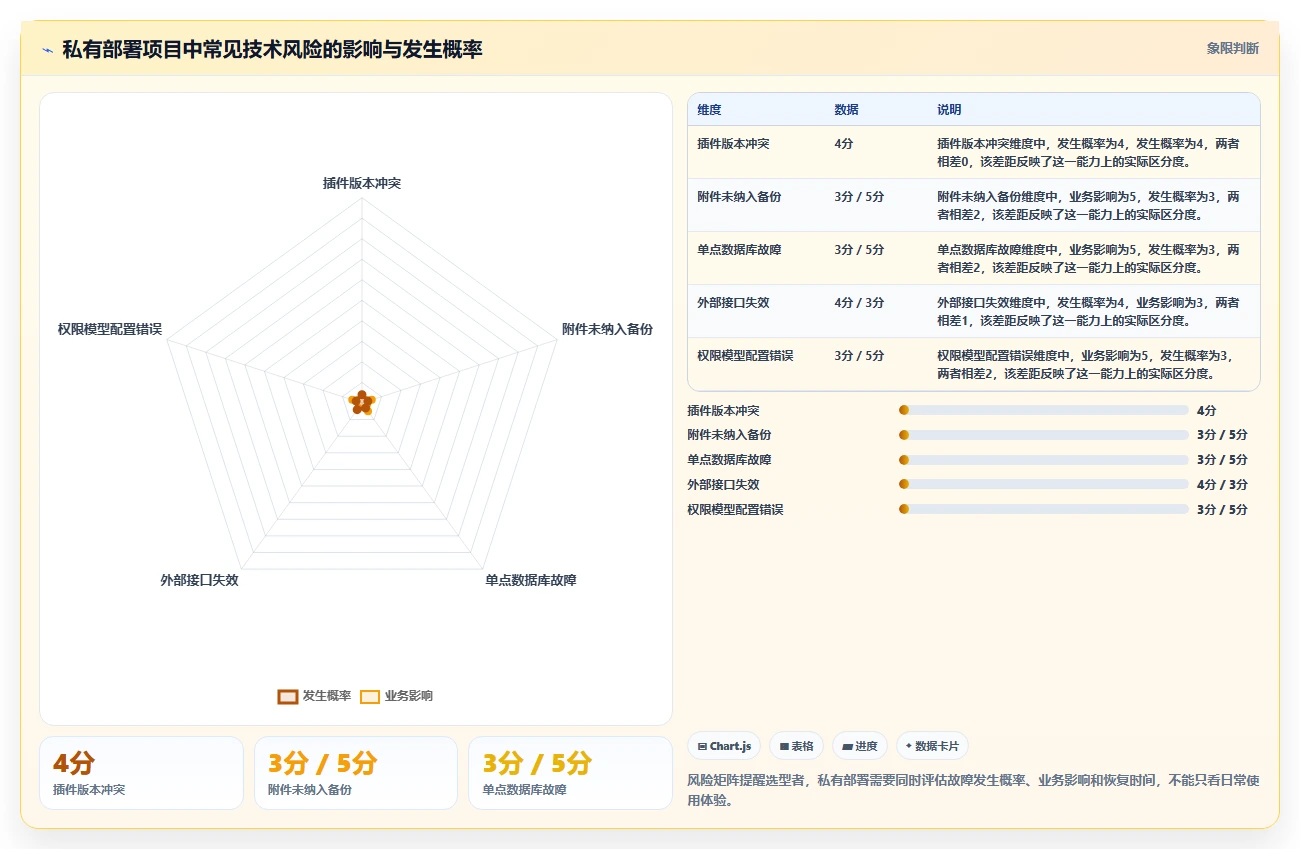Screen dimensions: 1300x849
Task: Select the Chart.js tag
Action: [x=724, y=746]
